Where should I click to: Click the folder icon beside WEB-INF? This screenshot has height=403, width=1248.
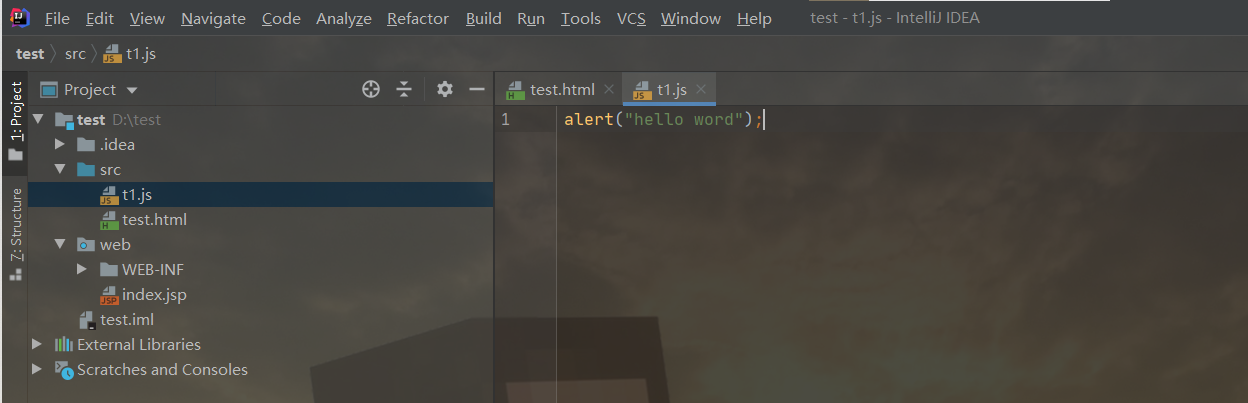point(109,269)
